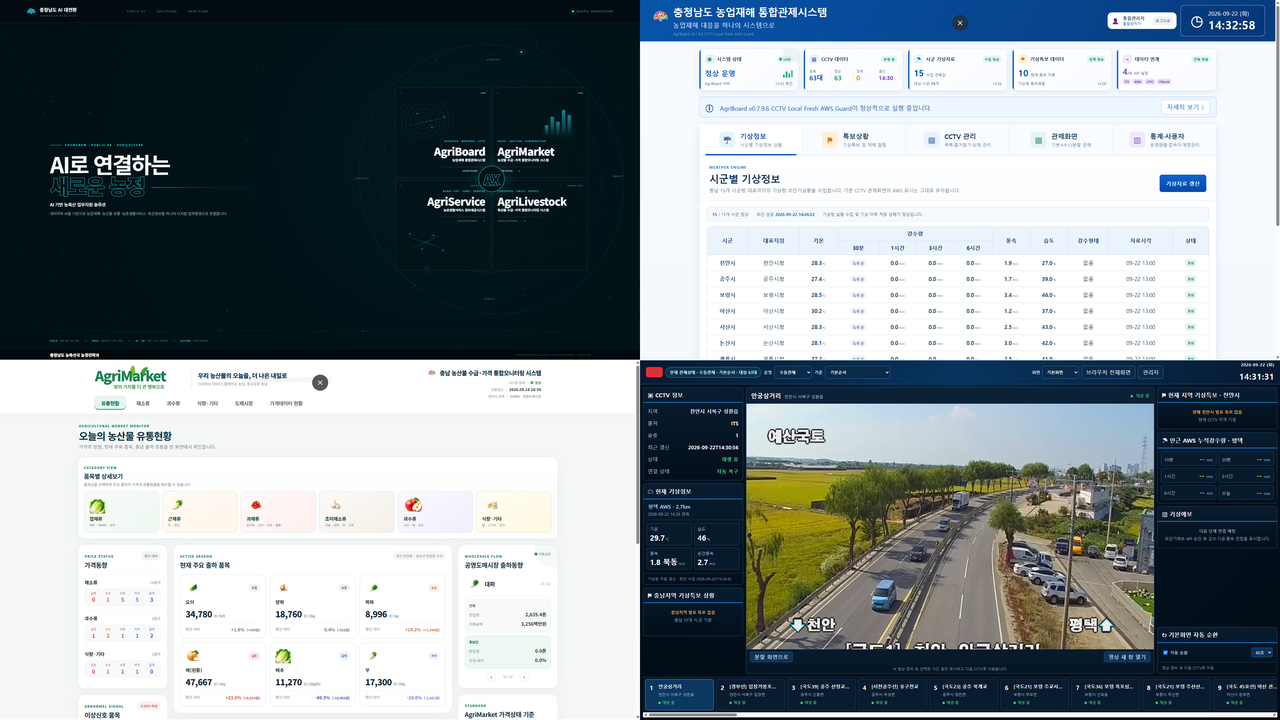Click the 브라우저 전체화면 button
1280x720 pixels.
pos(1109,373)
